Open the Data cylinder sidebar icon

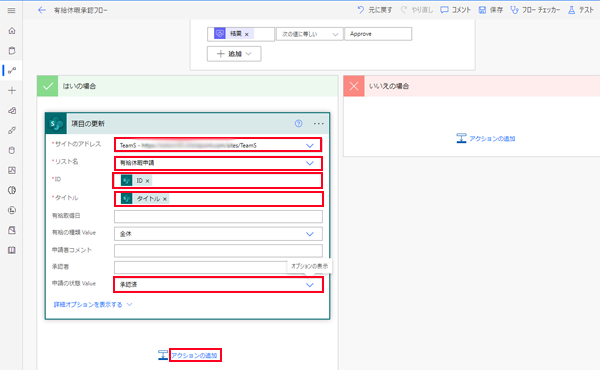click(x=12, y=150)
